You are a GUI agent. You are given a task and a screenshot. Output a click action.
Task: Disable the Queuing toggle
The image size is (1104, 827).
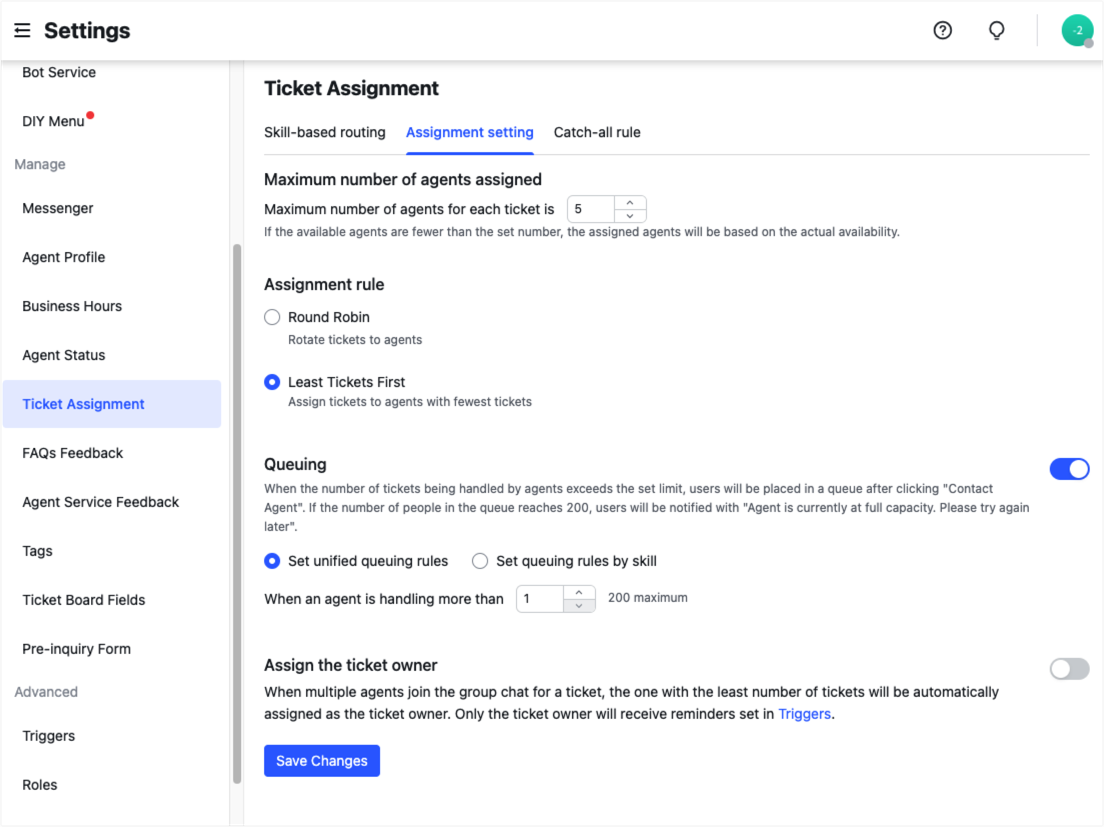pos(1070,468)
